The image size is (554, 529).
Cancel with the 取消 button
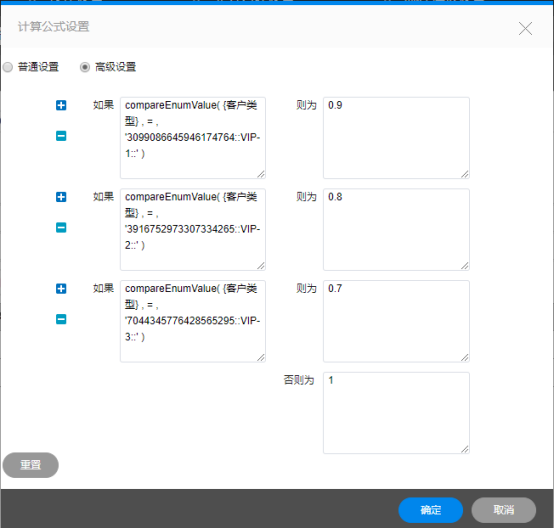click(x=504, y=510)
